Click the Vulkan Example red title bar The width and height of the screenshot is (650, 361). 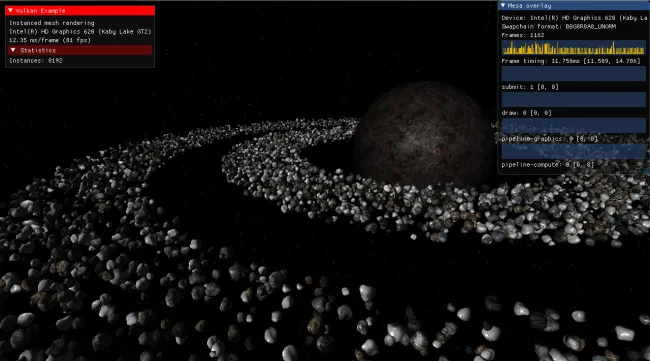(80, 11)
